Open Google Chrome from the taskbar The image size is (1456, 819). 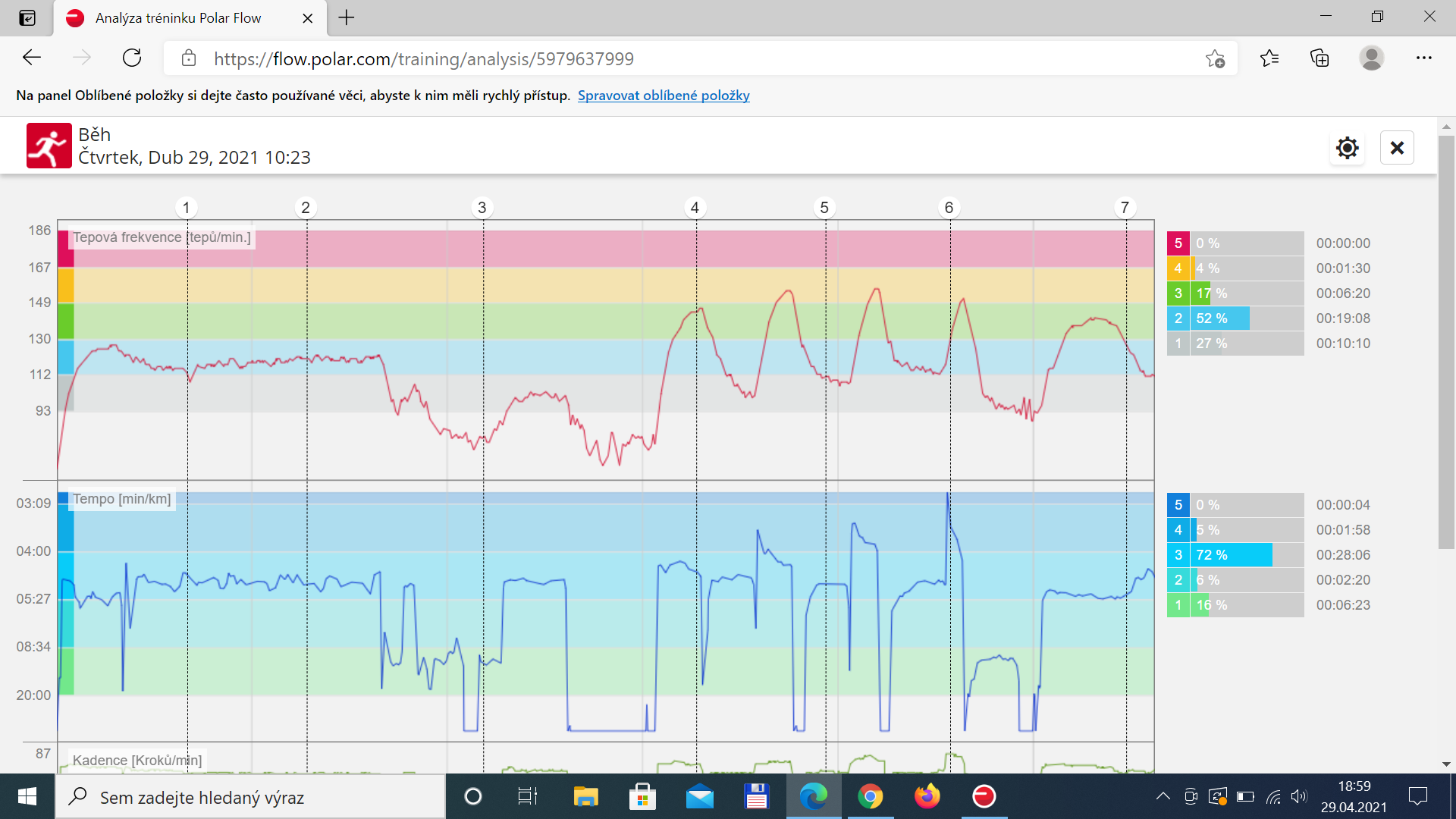pyautogui.click(x=871, y=796)
